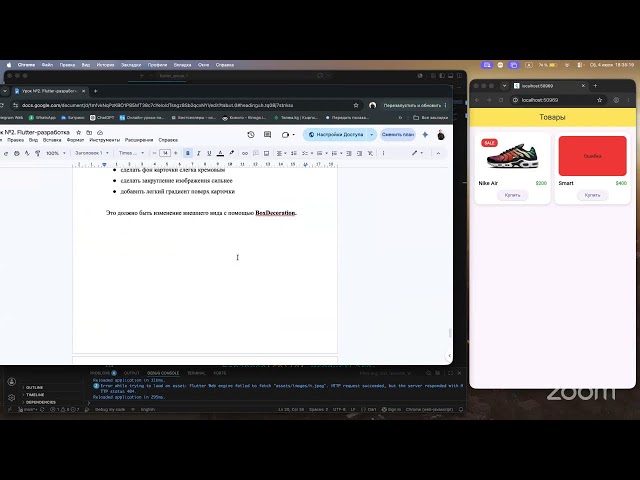Open the text color picker
This screenshot has height=480, width=640.
point(220,153)
